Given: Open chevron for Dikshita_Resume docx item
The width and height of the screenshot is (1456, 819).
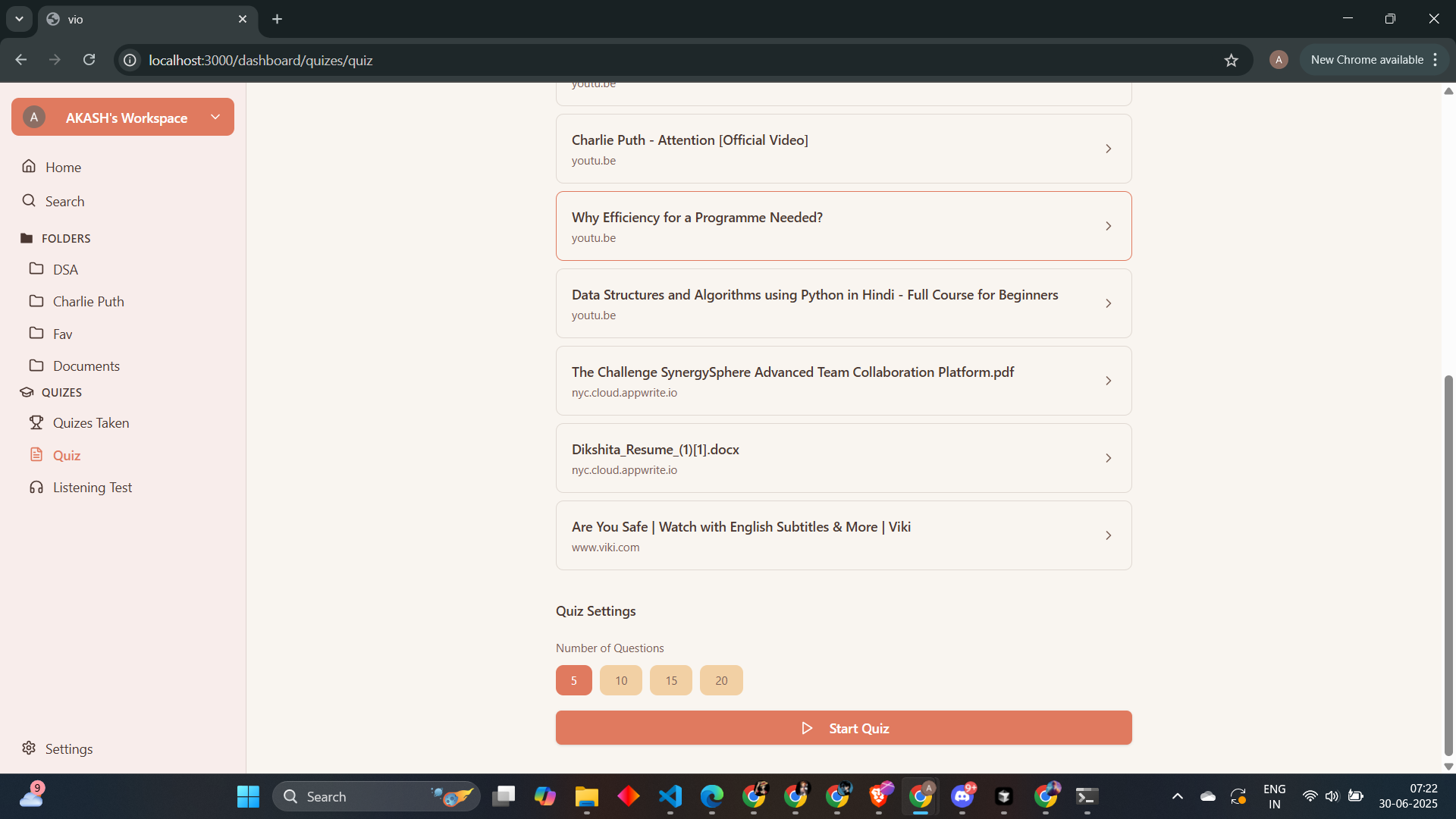Looking at the screenshot, I should (1108, 458).
